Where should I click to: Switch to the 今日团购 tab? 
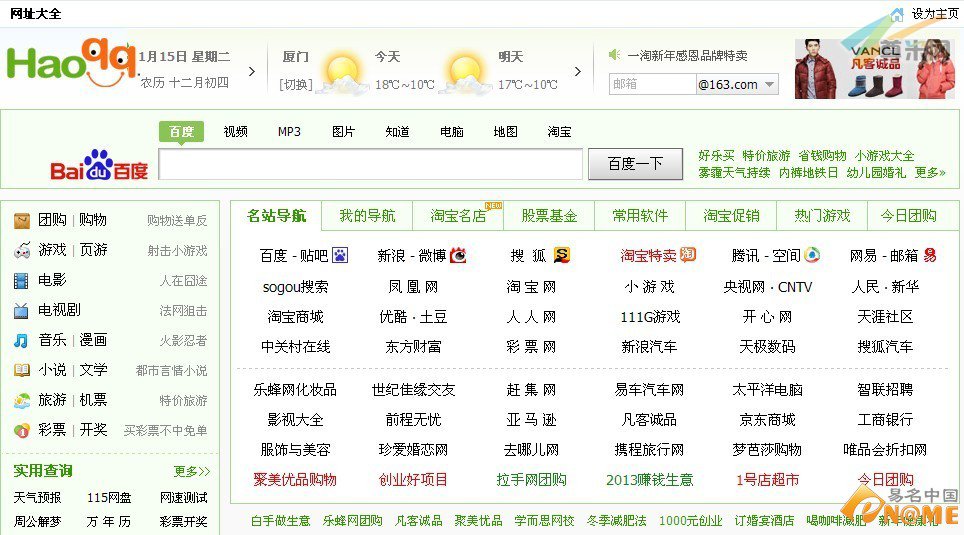pyautogui.click(x=908, y=216)
